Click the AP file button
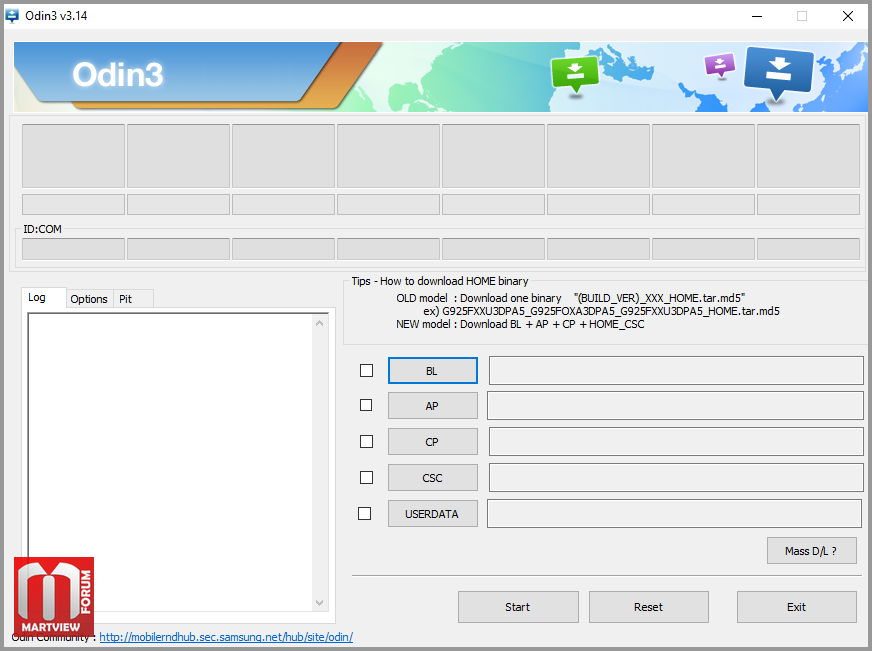Screen dimensions: 872x651 pos(433,406)
